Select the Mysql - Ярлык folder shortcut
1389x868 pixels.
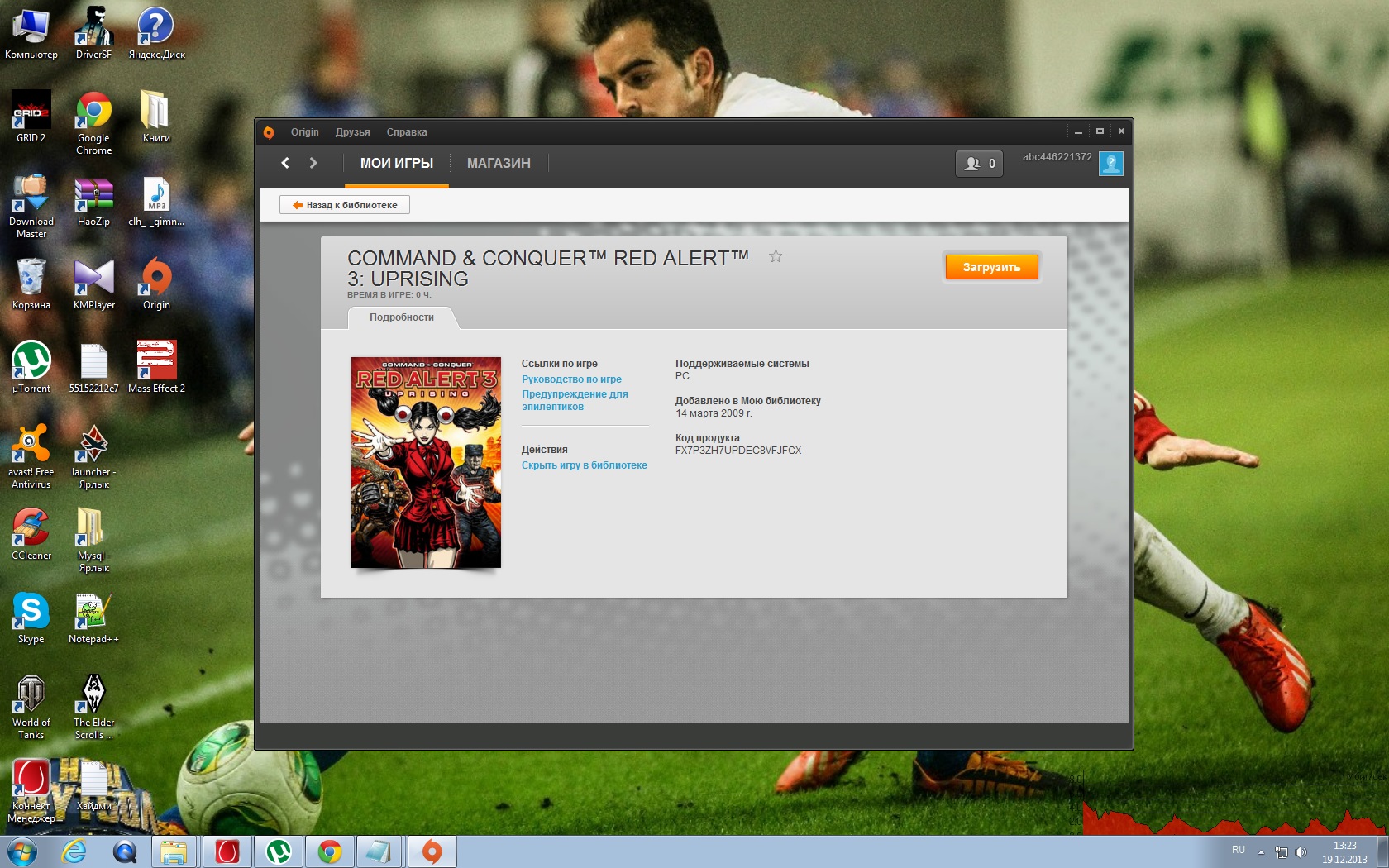pos(93,540)
